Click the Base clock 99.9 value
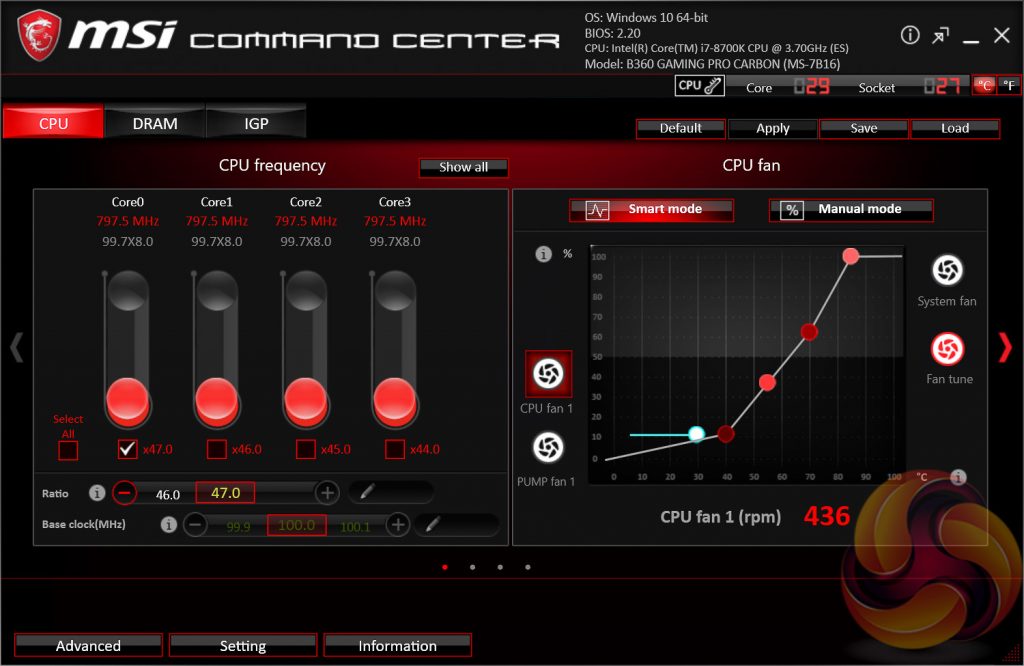 [238, 527]
